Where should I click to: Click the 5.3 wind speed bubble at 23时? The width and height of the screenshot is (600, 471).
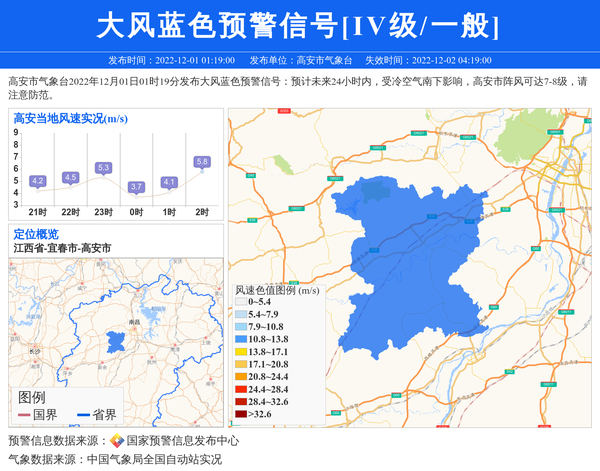pos(104,168)
